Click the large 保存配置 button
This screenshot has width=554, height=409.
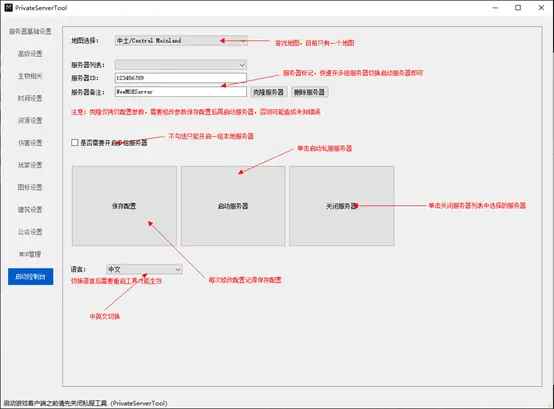(124, 206)
